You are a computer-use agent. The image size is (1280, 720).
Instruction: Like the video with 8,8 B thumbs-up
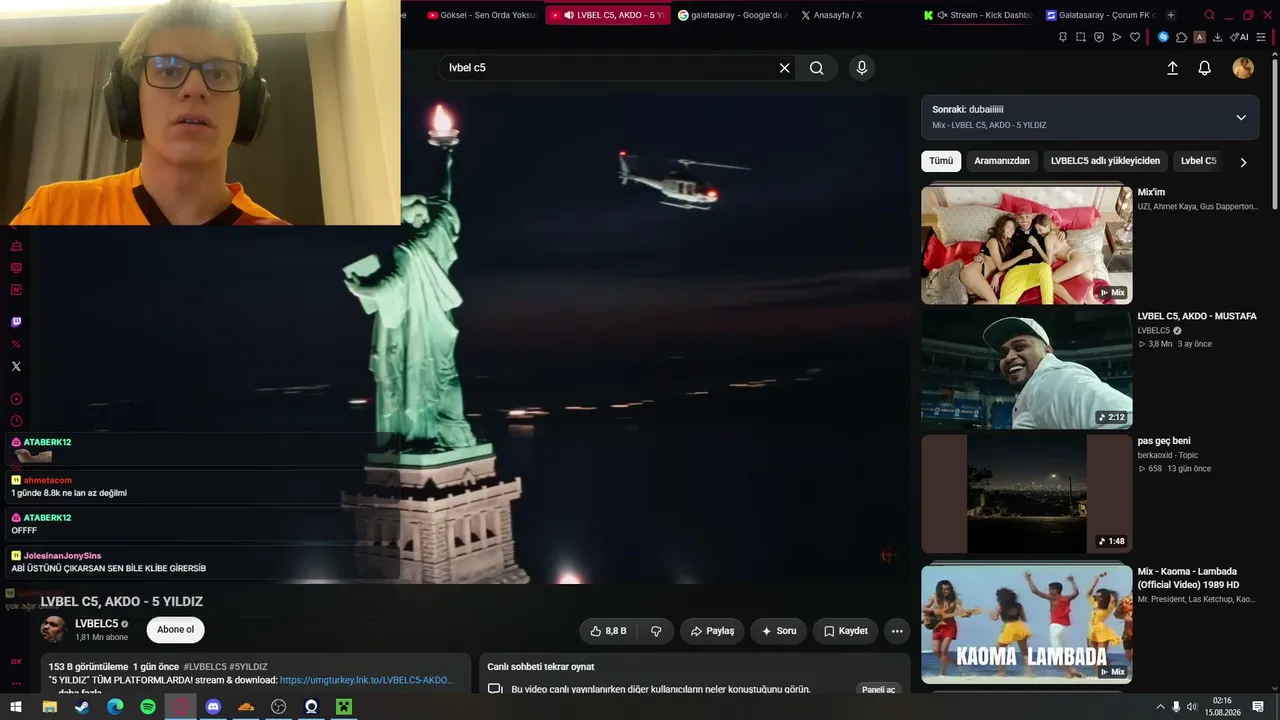pos(608,631)
